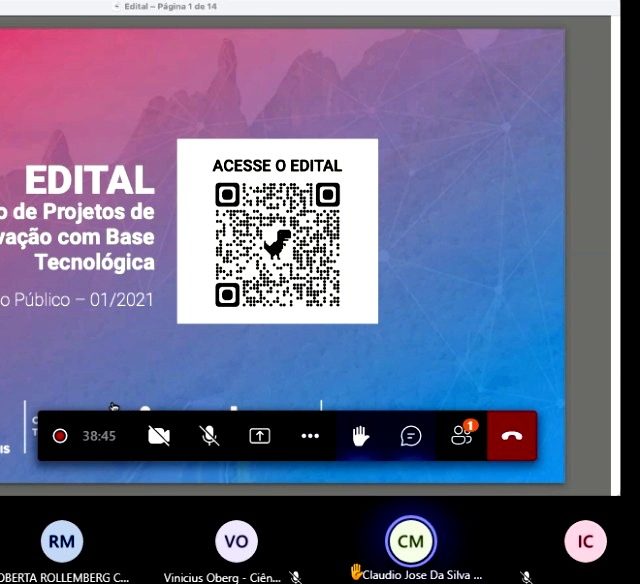Click Vinicius Oberg participant name label
This screenshot has height=584, width=640.
224,577
